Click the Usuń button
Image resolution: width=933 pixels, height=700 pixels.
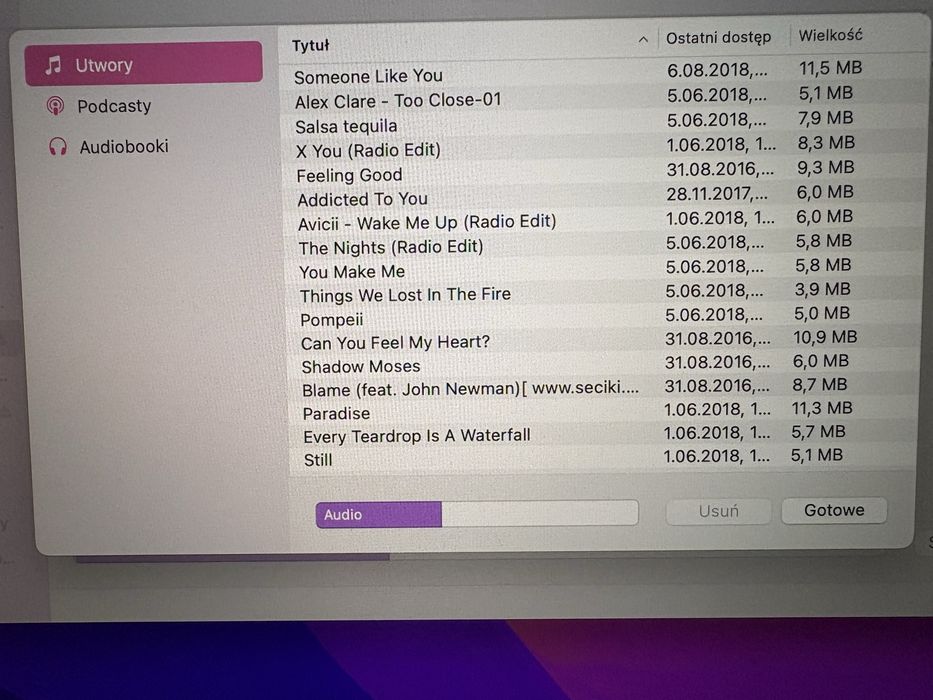coord(718,511)
